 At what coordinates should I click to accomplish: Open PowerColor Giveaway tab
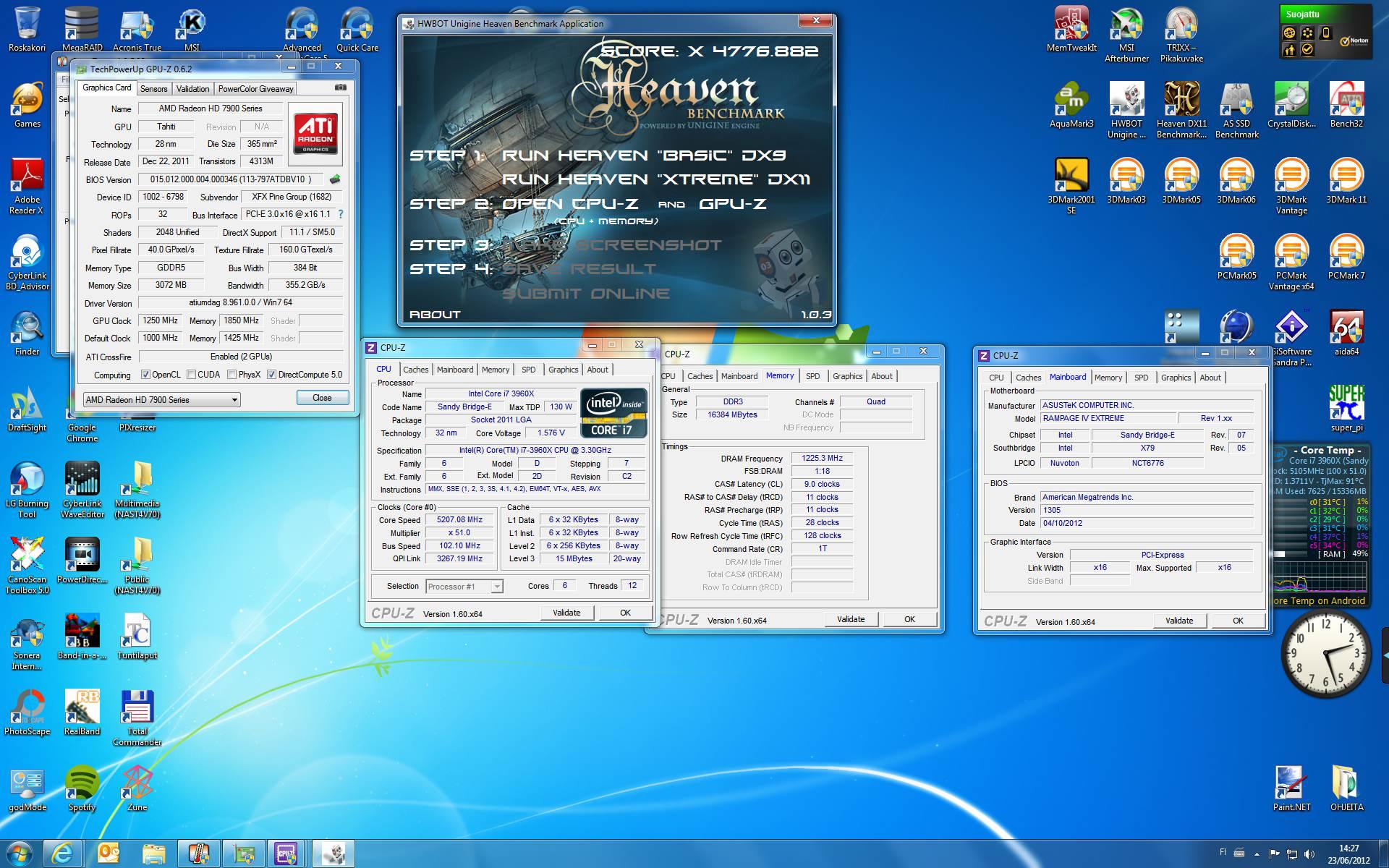click(x=255, y=88)
